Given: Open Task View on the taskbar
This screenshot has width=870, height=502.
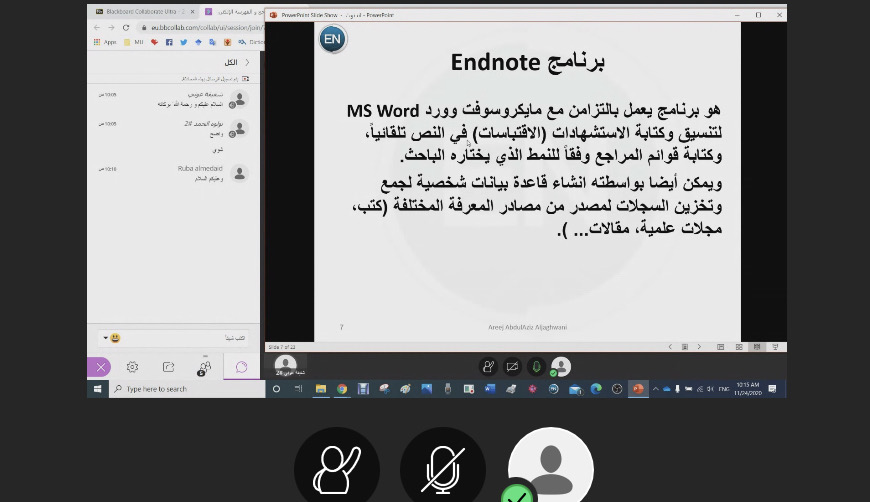Looking at the screenshot, I should (x=299, y=389).
